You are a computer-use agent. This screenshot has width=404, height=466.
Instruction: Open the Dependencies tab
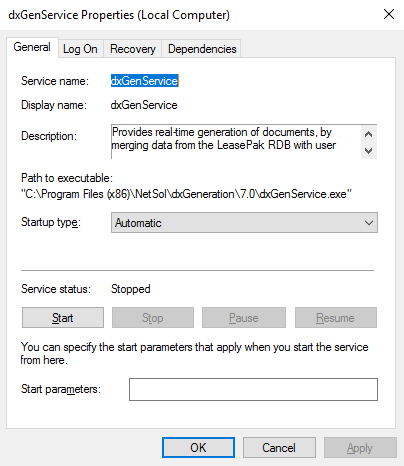point(202,49)
